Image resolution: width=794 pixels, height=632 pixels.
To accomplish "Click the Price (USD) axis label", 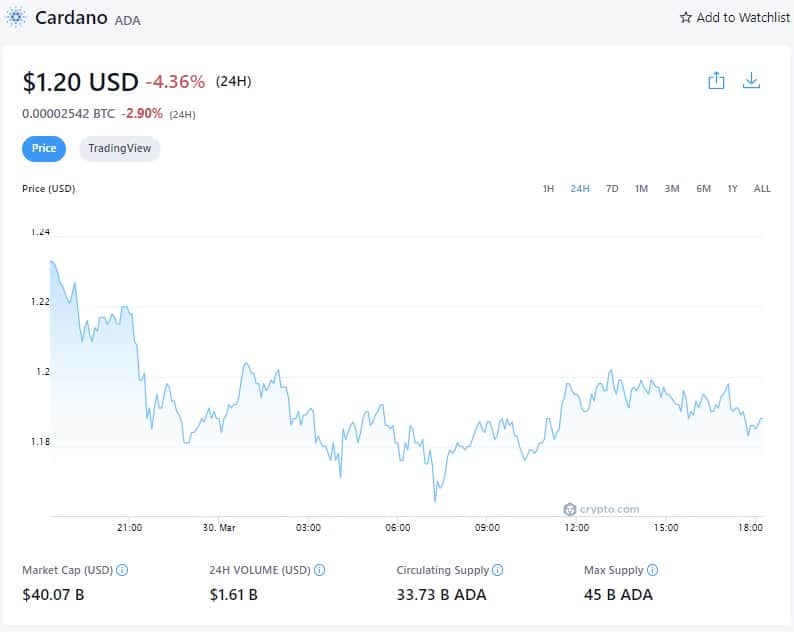I will [x=49, y=189].
